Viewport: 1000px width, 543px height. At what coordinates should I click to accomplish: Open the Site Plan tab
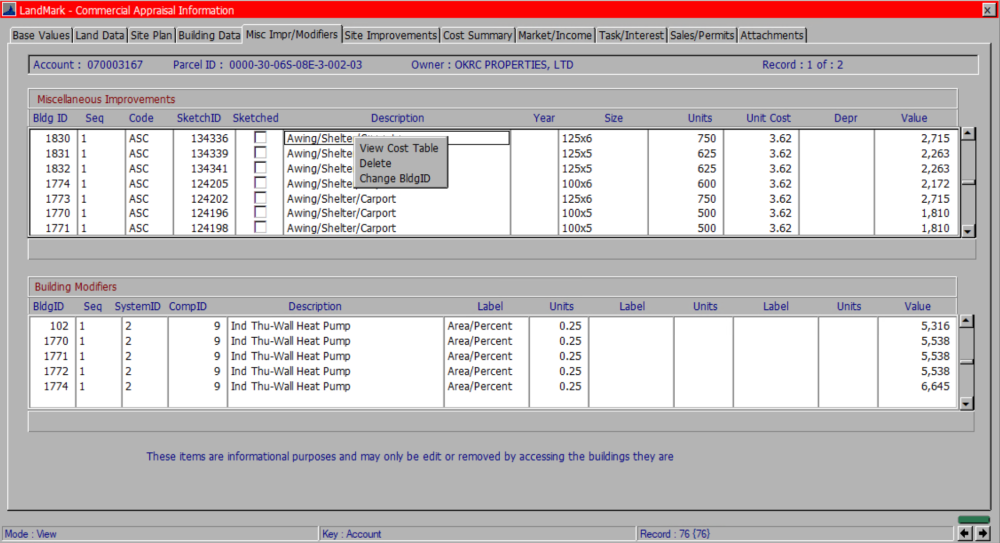point(151,35)
